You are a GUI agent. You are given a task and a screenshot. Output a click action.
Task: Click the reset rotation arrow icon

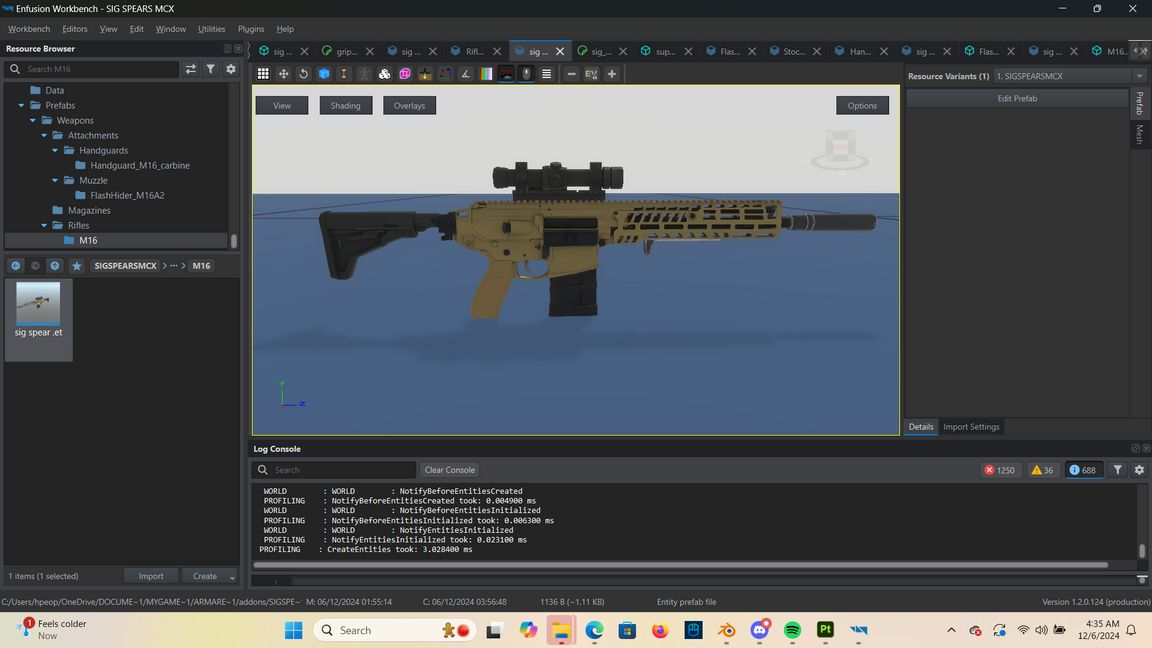(304, 74)
